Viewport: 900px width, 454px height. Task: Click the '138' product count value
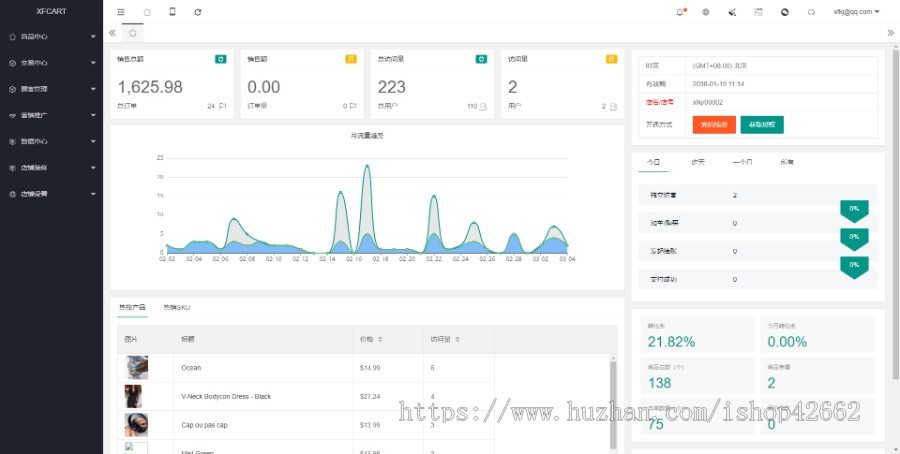[660, 383]
